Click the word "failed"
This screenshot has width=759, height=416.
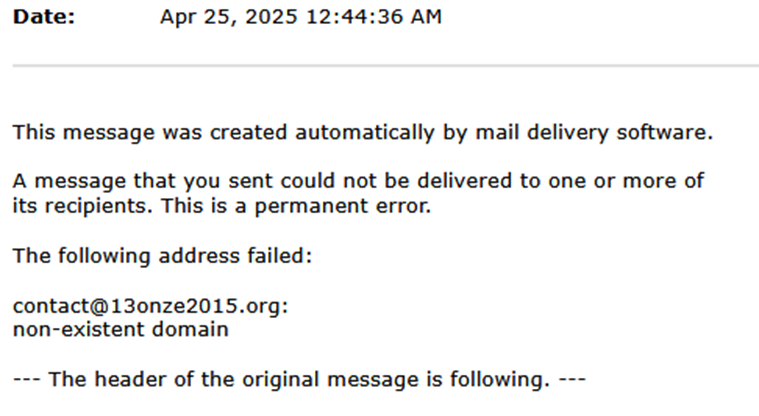click(x=284, y=255)
